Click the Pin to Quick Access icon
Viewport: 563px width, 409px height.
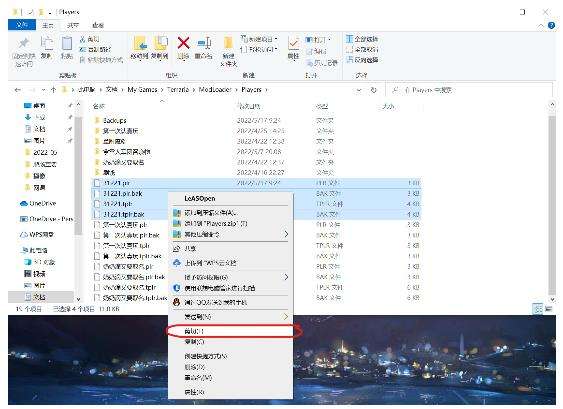(x=24, y=43)
